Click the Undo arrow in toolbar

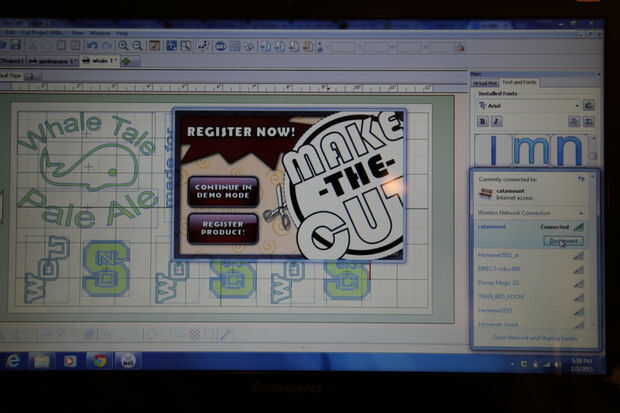[x=92, y=45]
